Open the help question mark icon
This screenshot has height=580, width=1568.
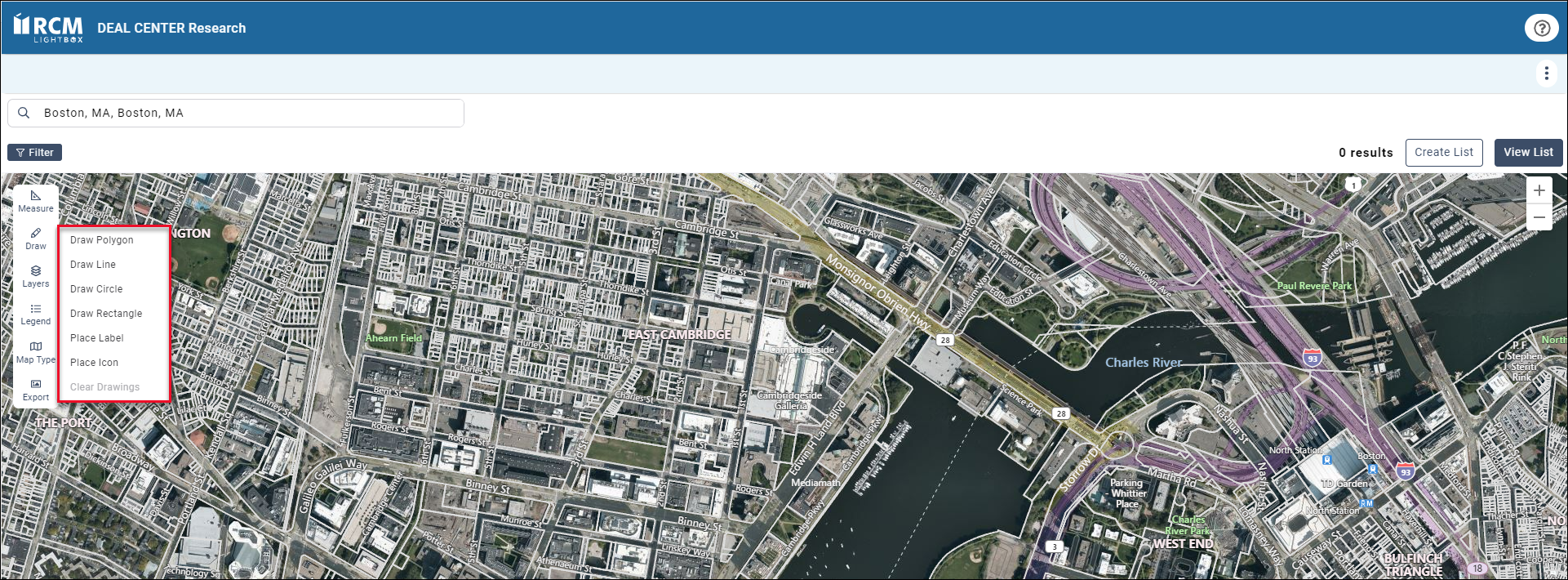coord(1541,28)
